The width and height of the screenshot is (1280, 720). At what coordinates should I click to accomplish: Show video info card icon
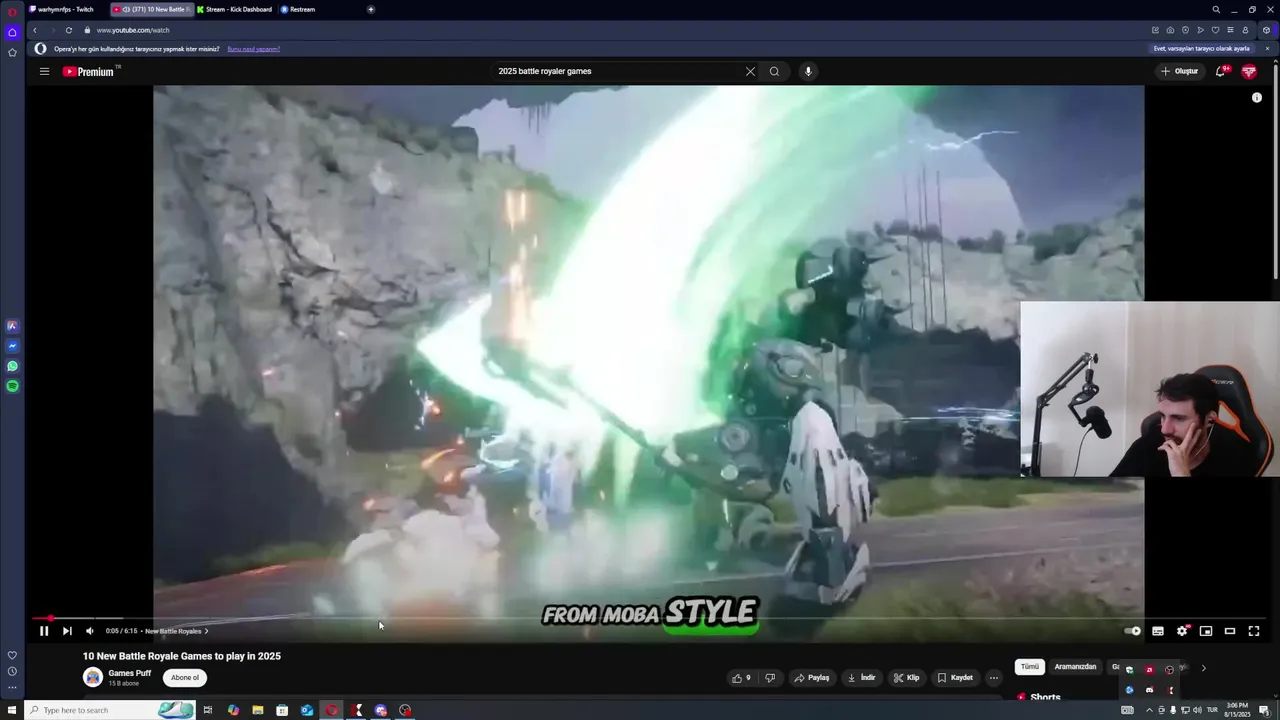1257,97
